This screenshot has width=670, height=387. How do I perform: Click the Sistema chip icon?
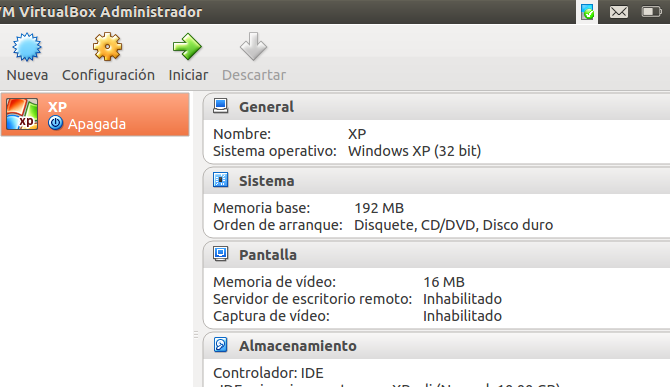tap(220, 180)
